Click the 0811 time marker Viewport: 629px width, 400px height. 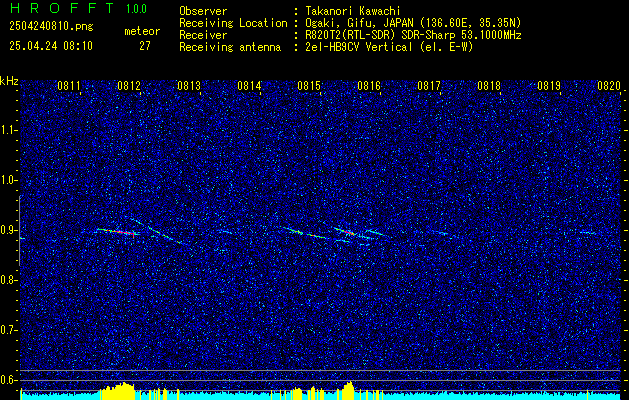coord(69,86)
